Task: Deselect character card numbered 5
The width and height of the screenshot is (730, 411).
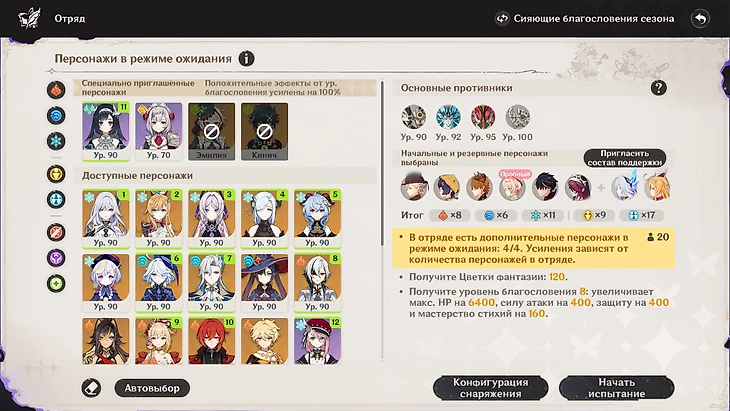Action: pos(318,218)
